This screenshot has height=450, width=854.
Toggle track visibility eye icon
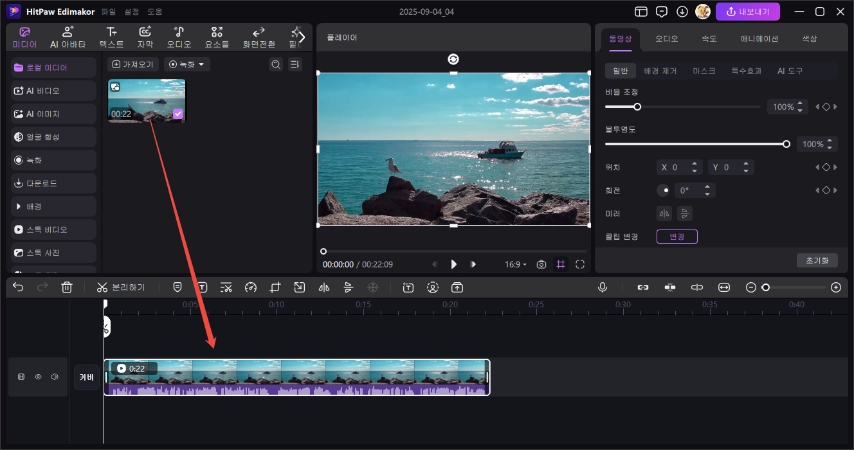(38, 377)
